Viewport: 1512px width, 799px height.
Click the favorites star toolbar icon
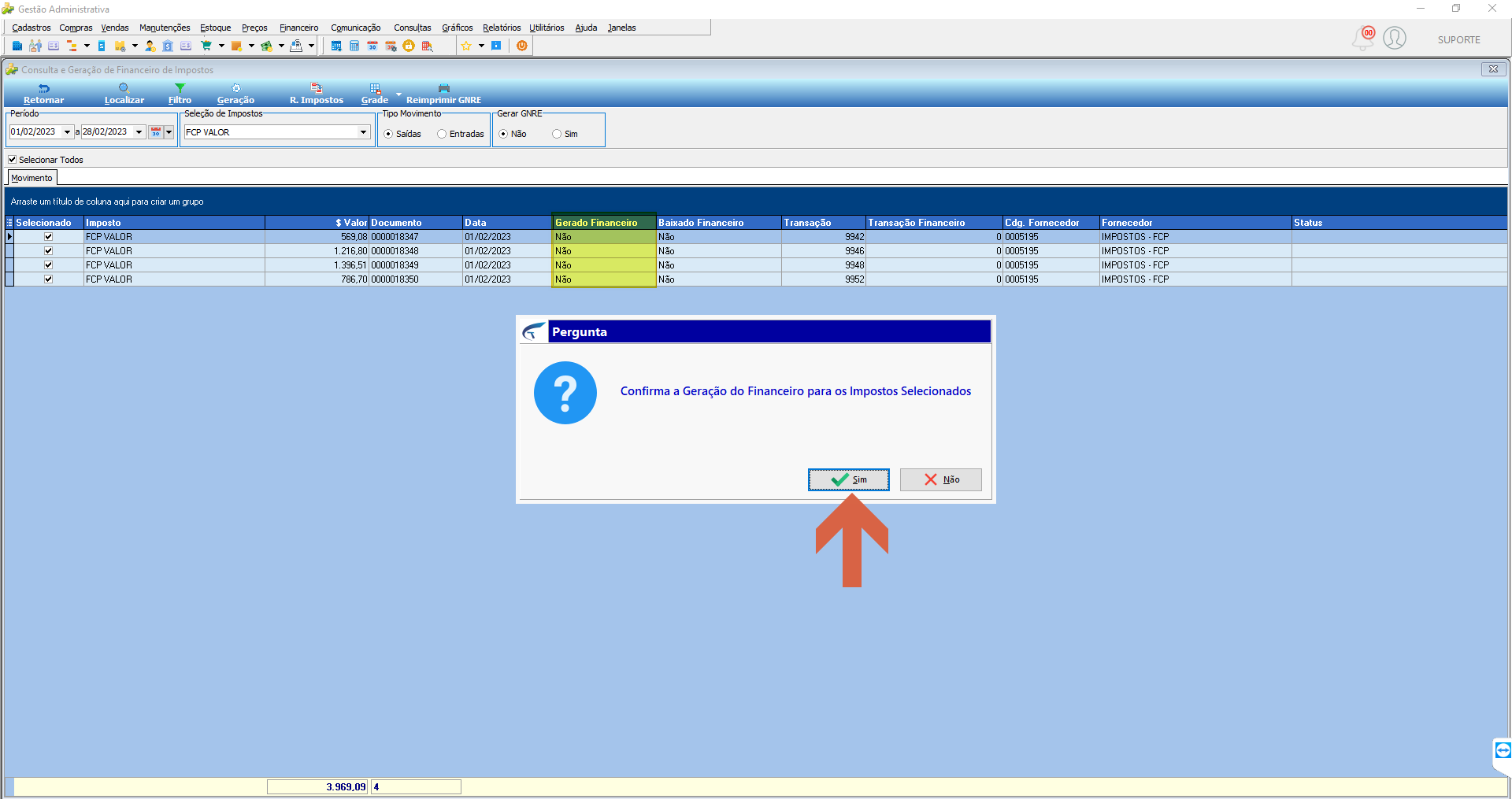tap(466, 46)
